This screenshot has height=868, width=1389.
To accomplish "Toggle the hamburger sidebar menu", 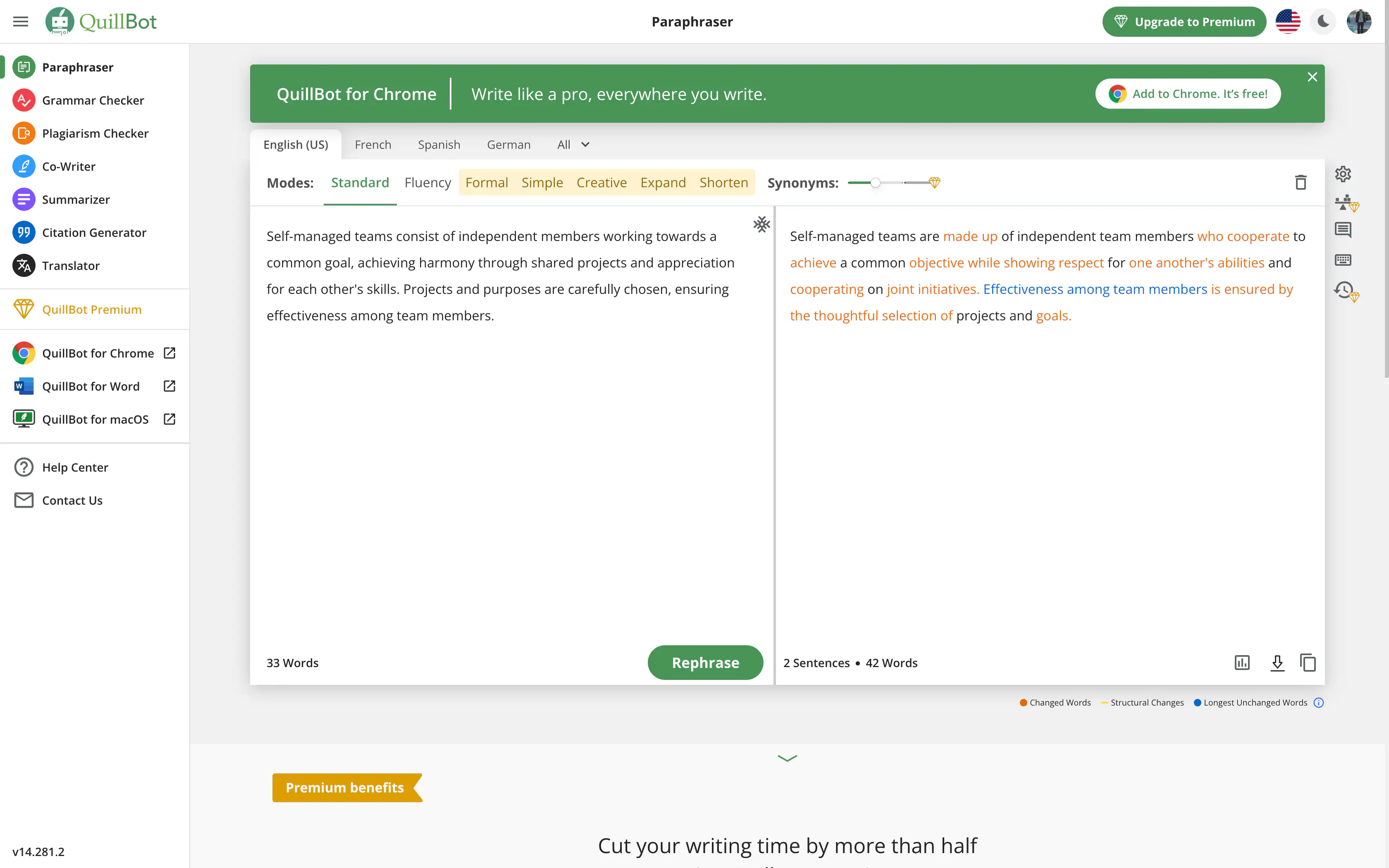I will click(21, 22).
